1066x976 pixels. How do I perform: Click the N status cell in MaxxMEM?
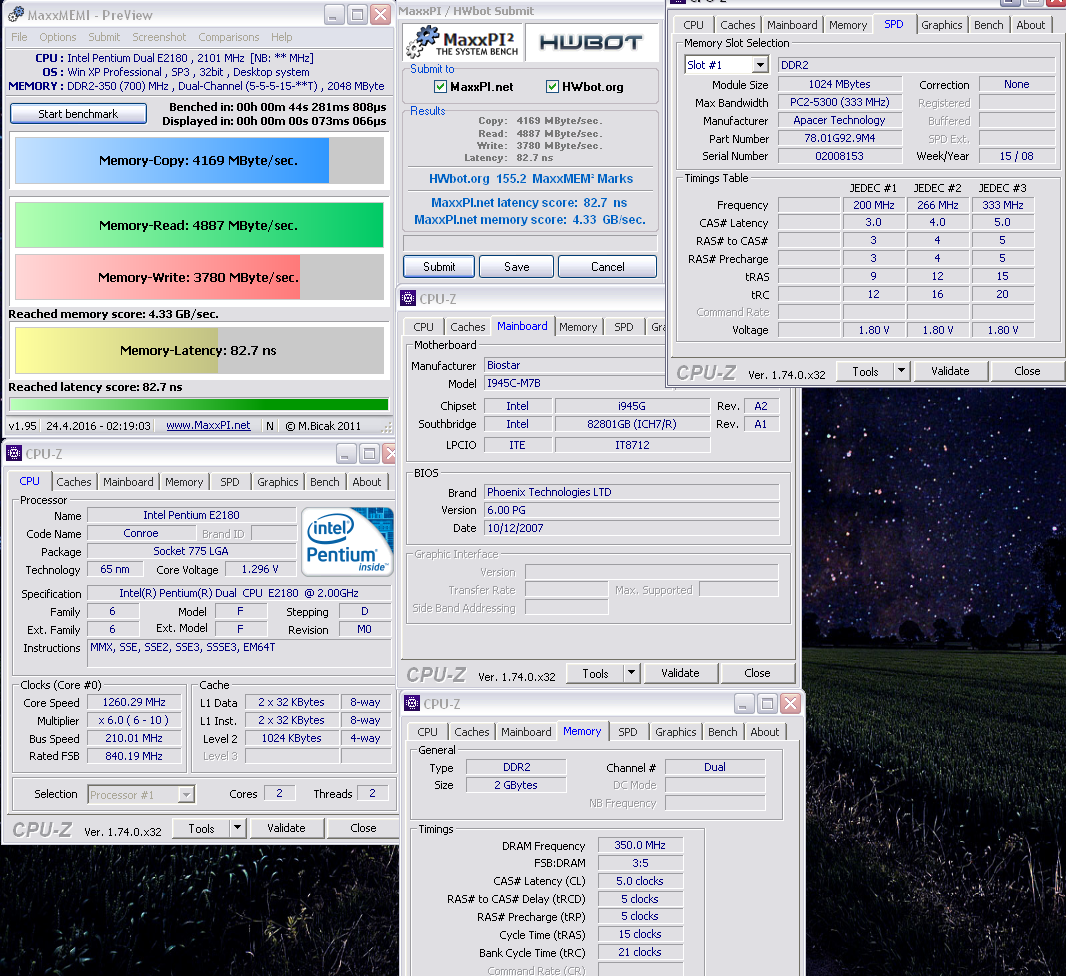270,425
